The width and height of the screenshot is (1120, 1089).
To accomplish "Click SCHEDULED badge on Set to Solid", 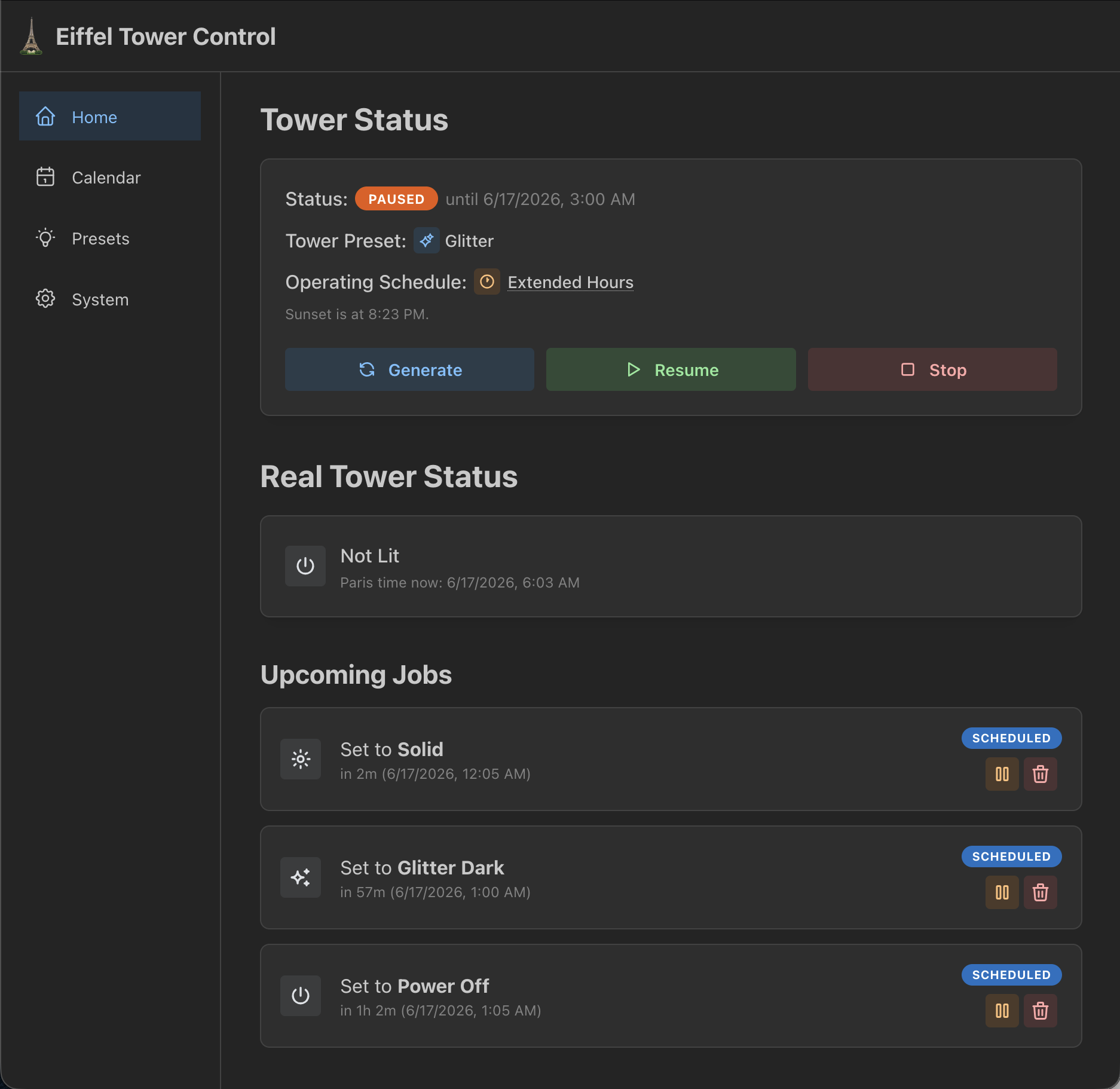I will (1011, 738).
